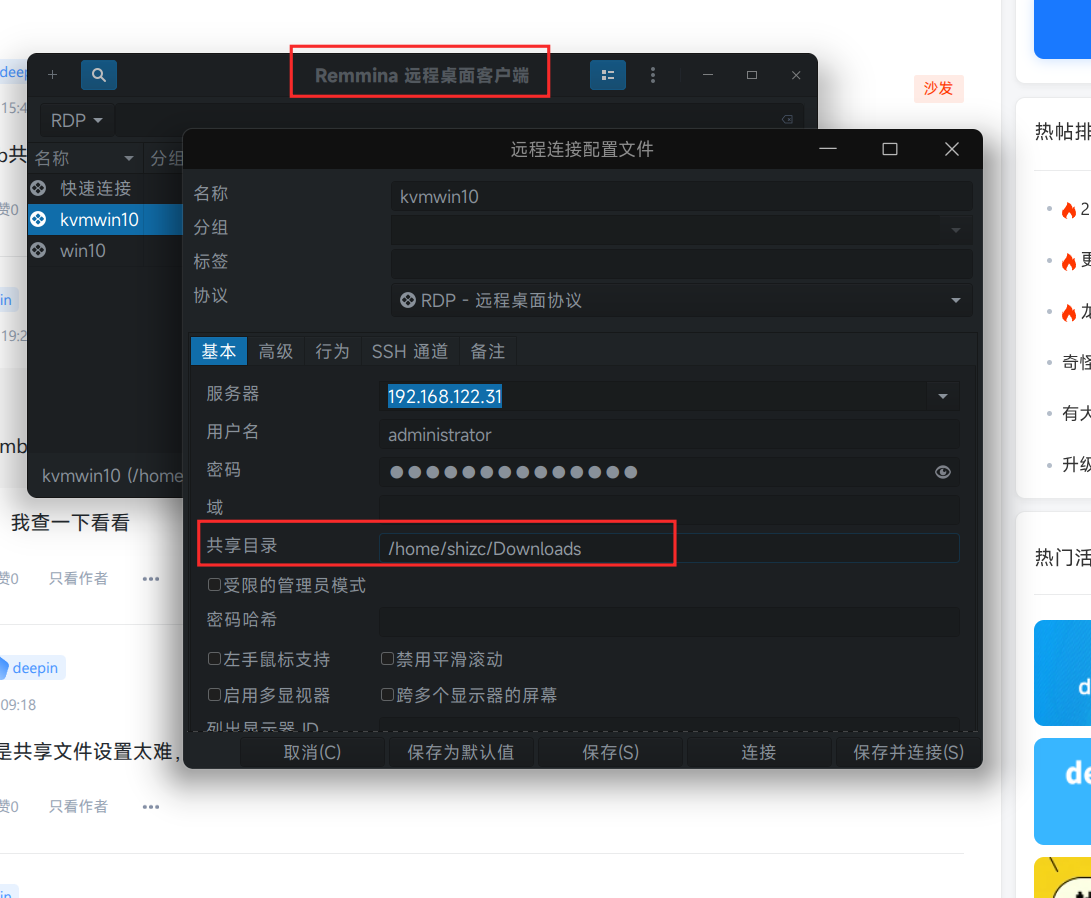Open the SSH 通道 tab

(410, 351)
